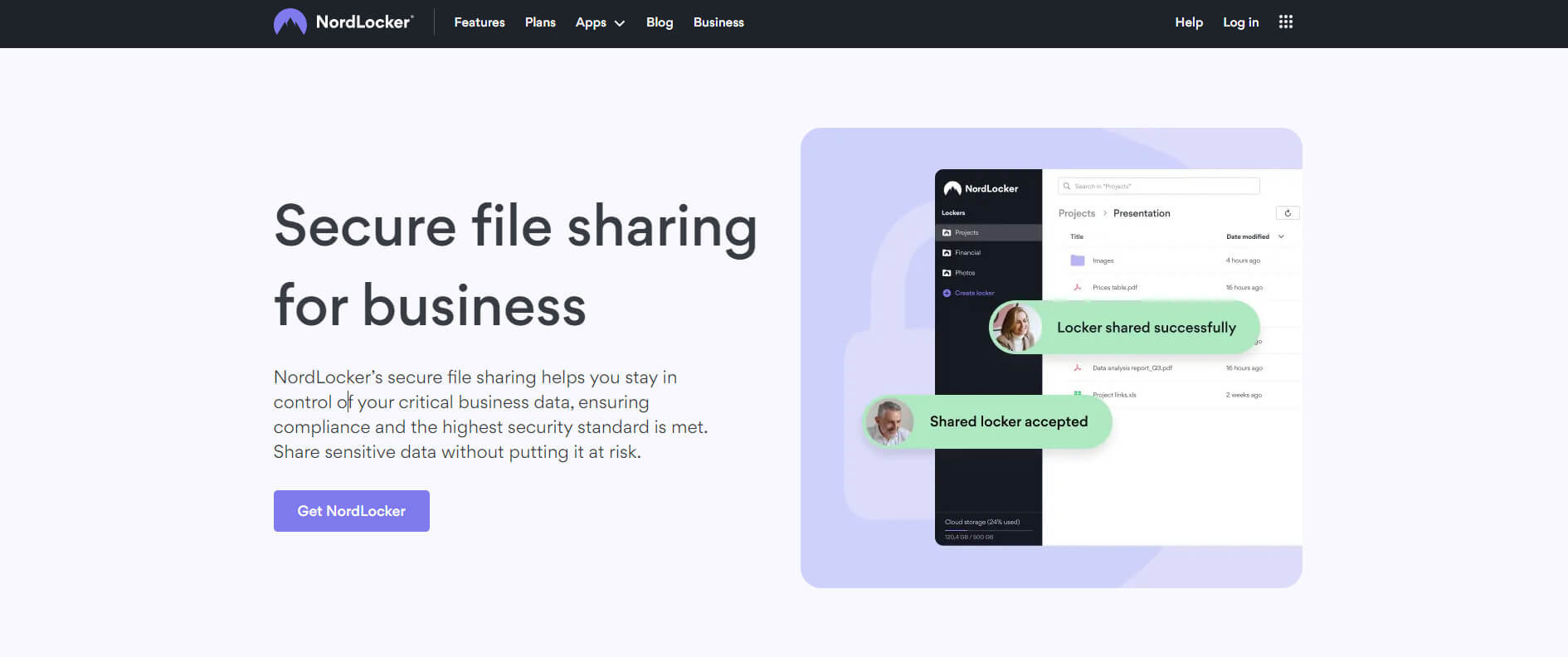The width and height of the screenshot is (1568, 657).
Task: Click the NordLocker logo in header
Action: [x=343, y=22]
